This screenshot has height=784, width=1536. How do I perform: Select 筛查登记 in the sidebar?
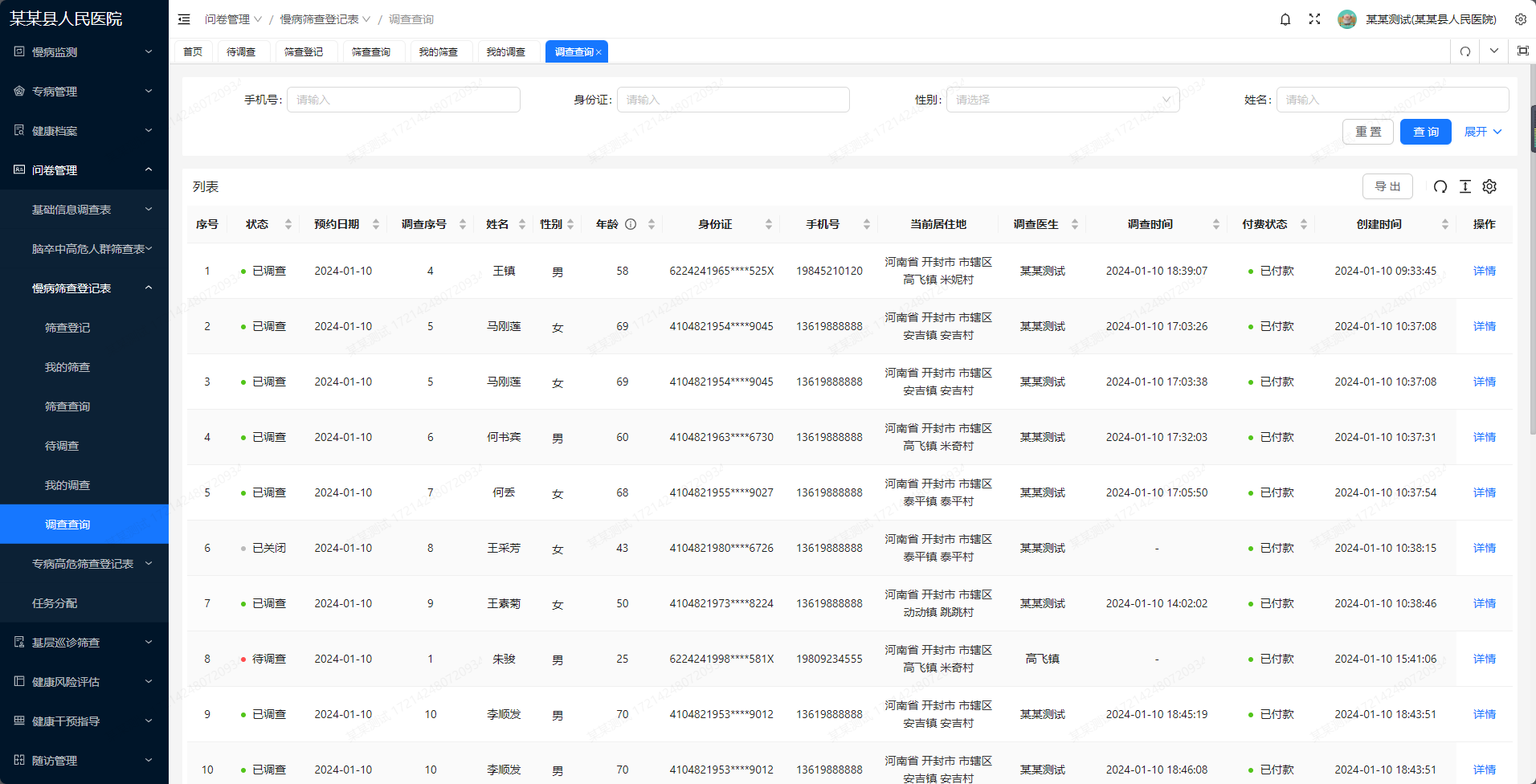[84, 328]
